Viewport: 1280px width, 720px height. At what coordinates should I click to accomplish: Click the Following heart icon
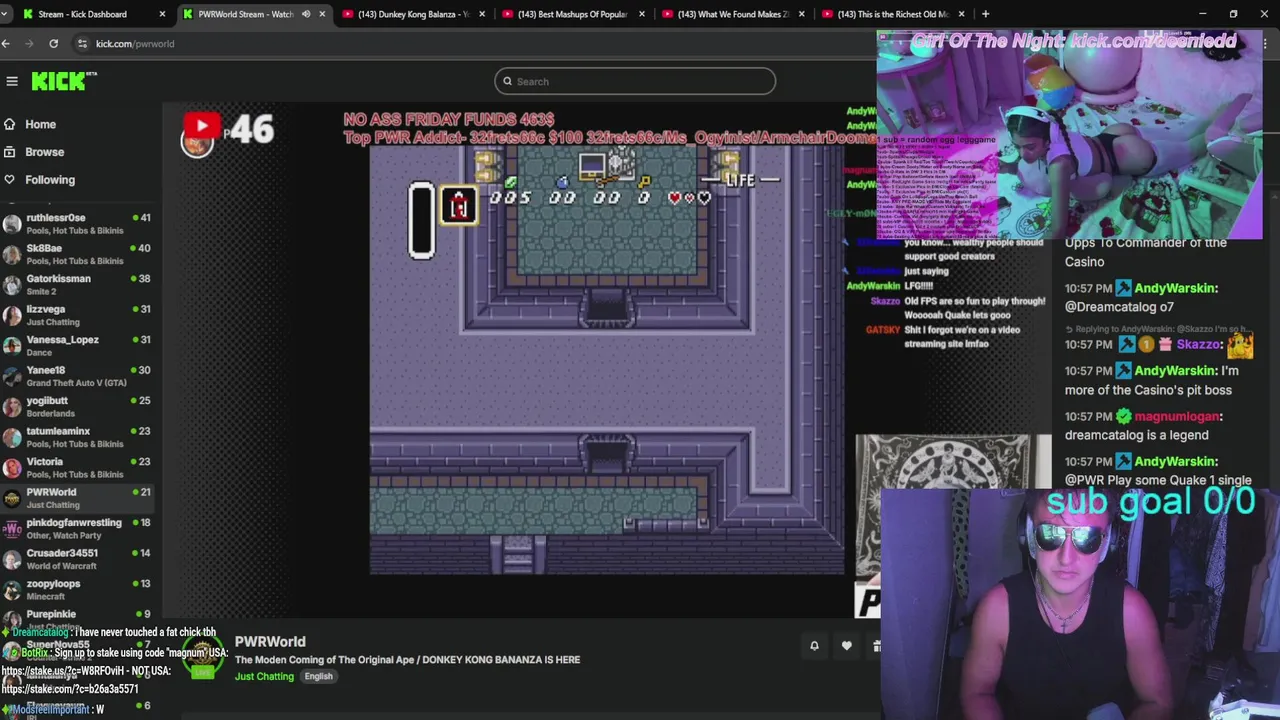click(x=10, y=180)
